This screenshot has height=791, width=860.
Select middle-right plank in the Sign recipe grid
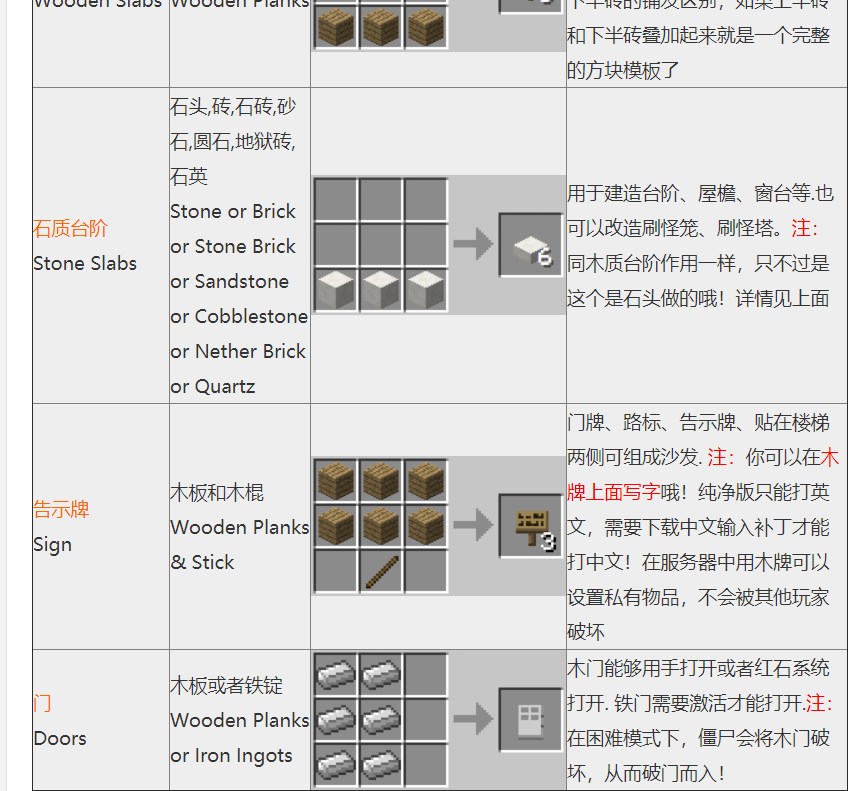(426, 526)
